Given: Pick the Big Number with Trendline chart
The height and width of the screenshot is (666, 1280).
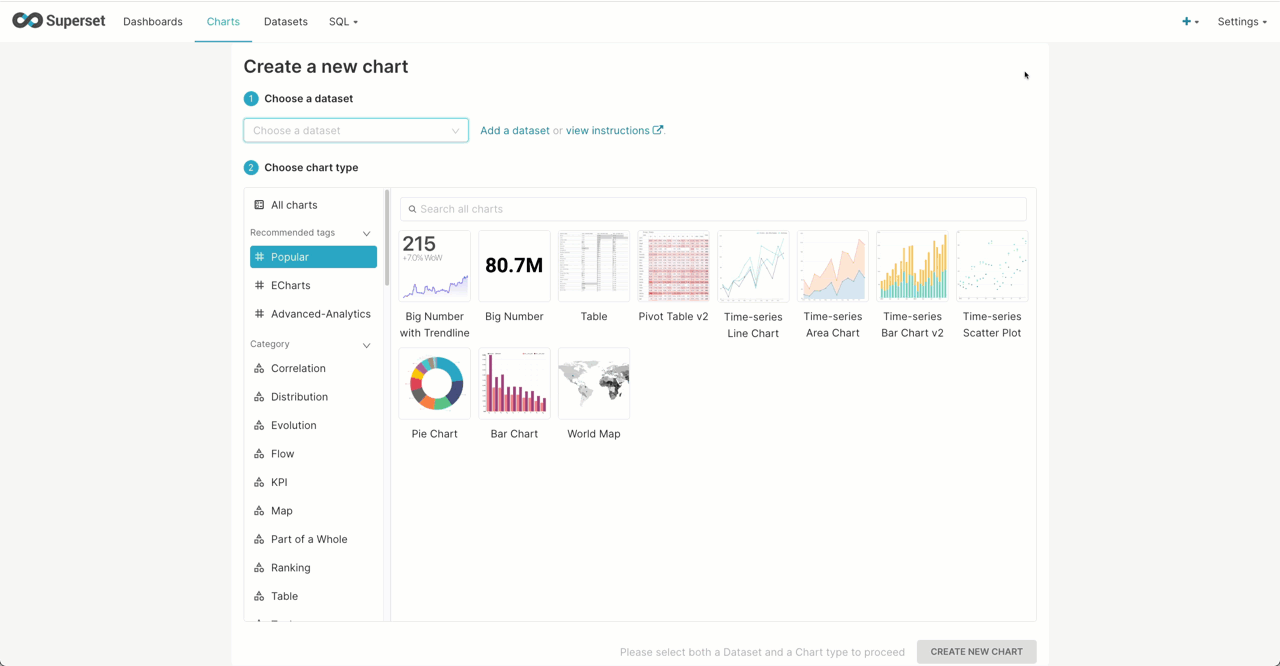Looking at the screenshot, I should 434,267.
